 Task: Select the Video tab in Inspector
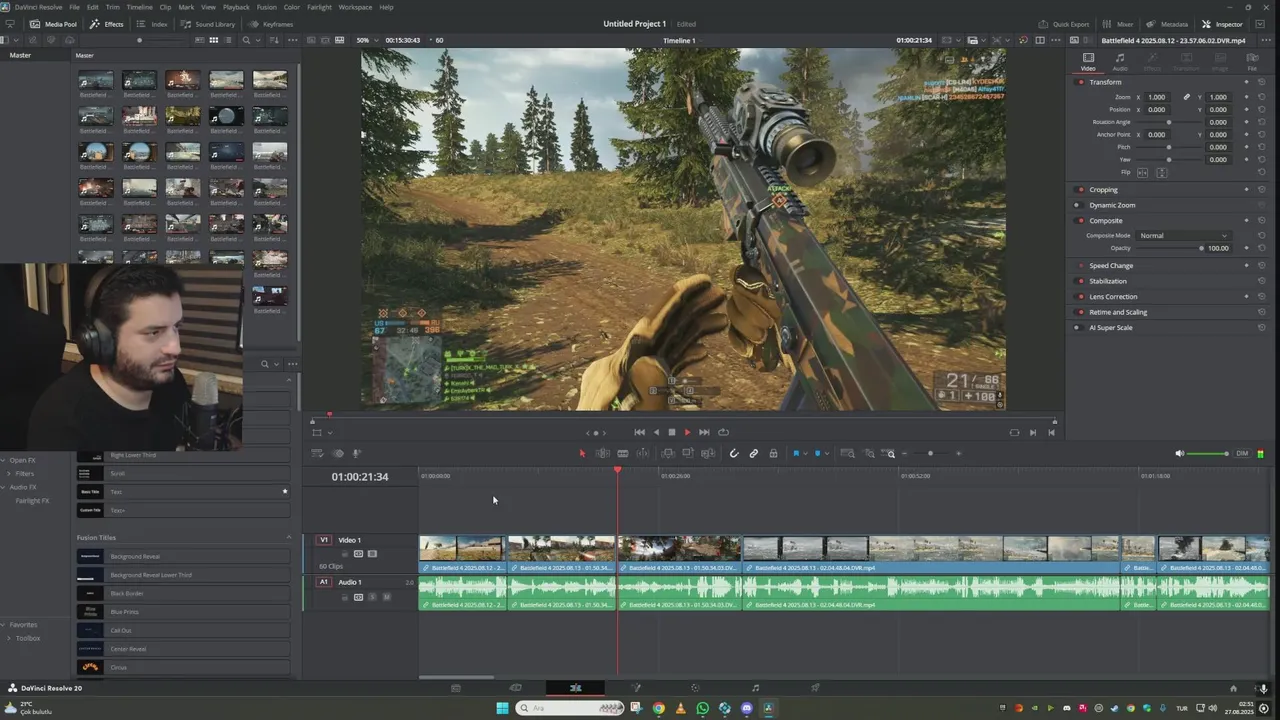point(1088,62)
